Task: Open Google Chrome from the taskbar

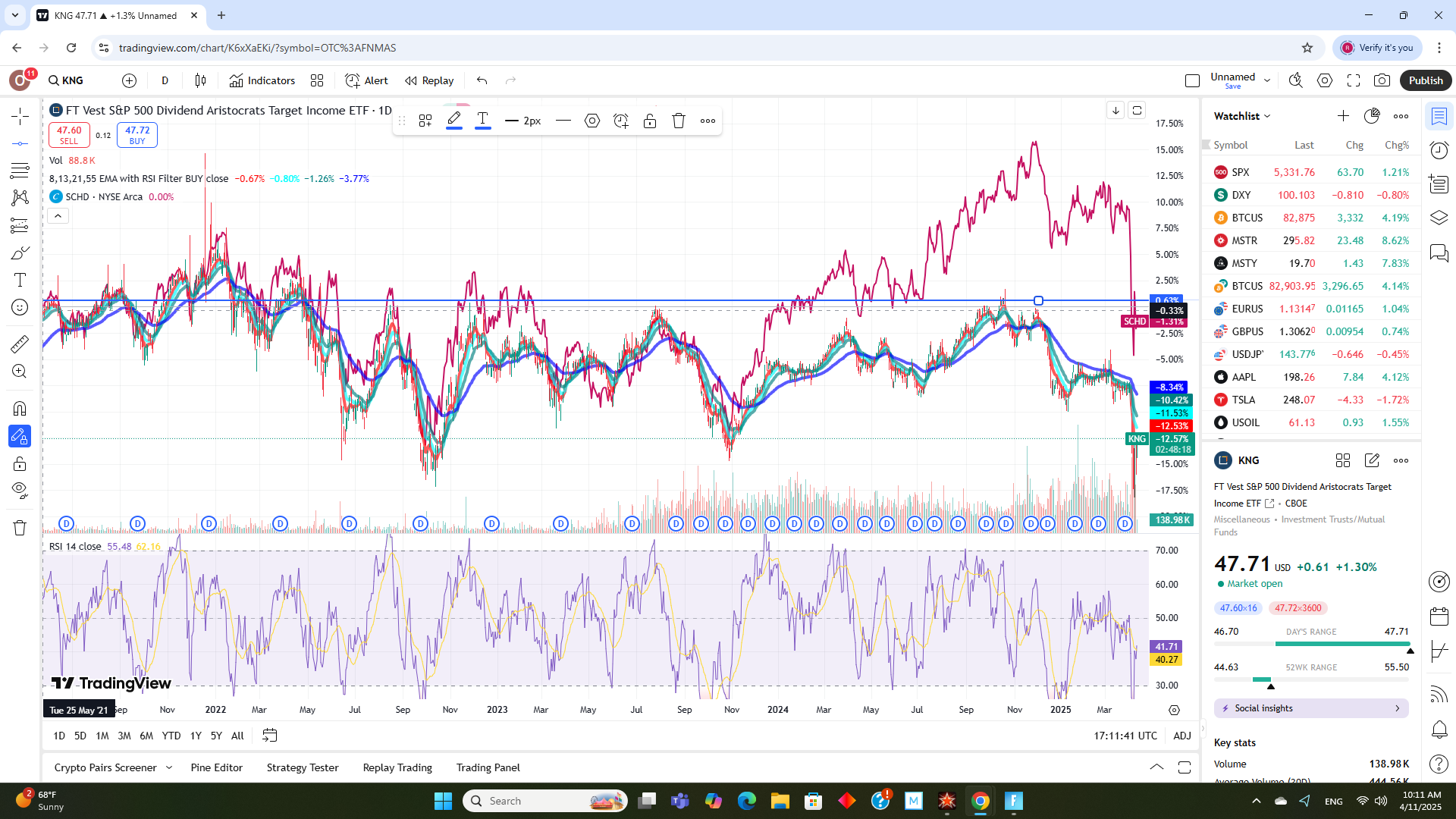Action: (x=980, y=801)
